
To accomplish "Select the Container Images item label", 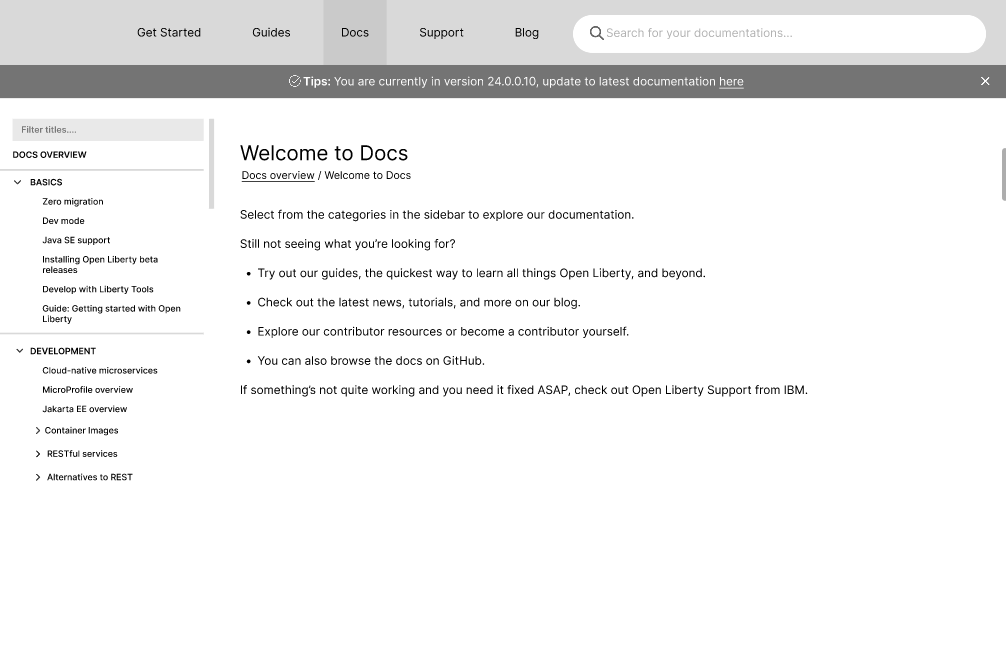I will point(81,430).
